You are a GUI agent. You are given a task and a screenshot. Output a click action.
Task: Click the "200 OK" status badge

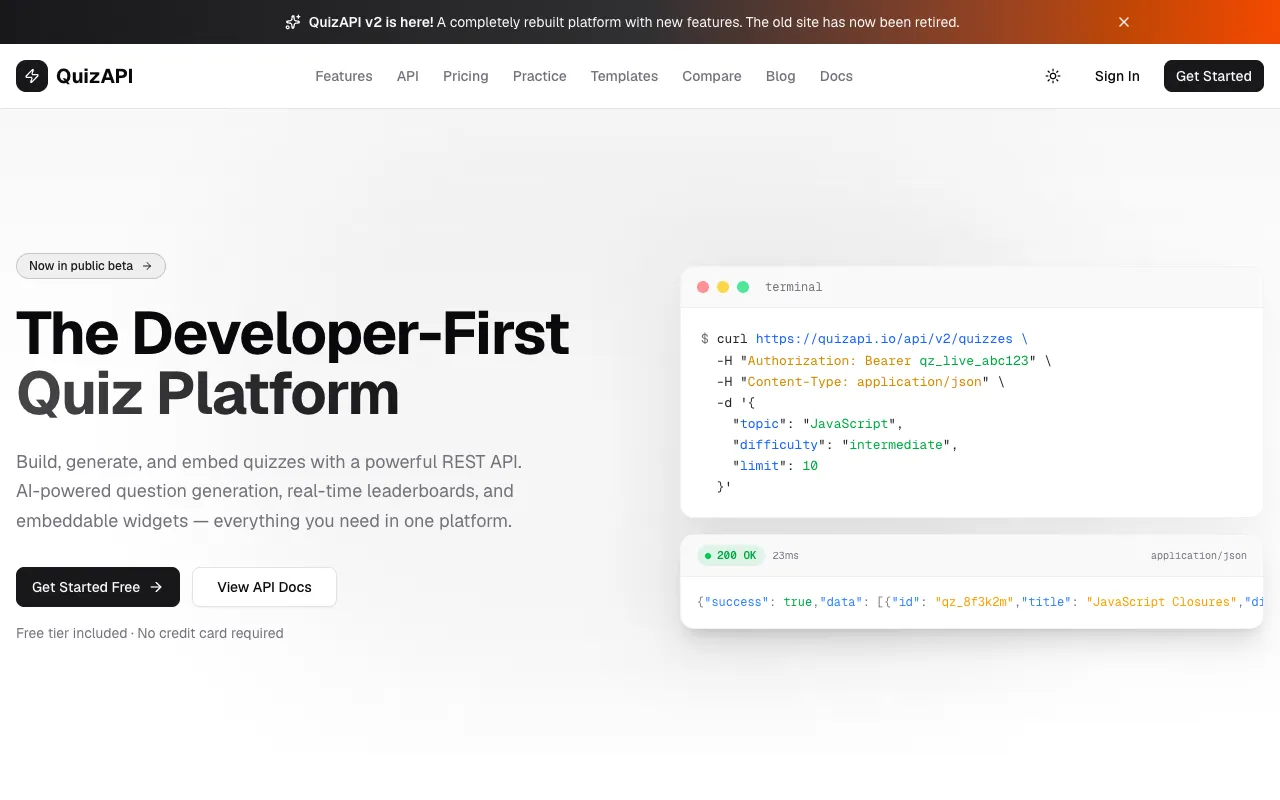[731, 555]
